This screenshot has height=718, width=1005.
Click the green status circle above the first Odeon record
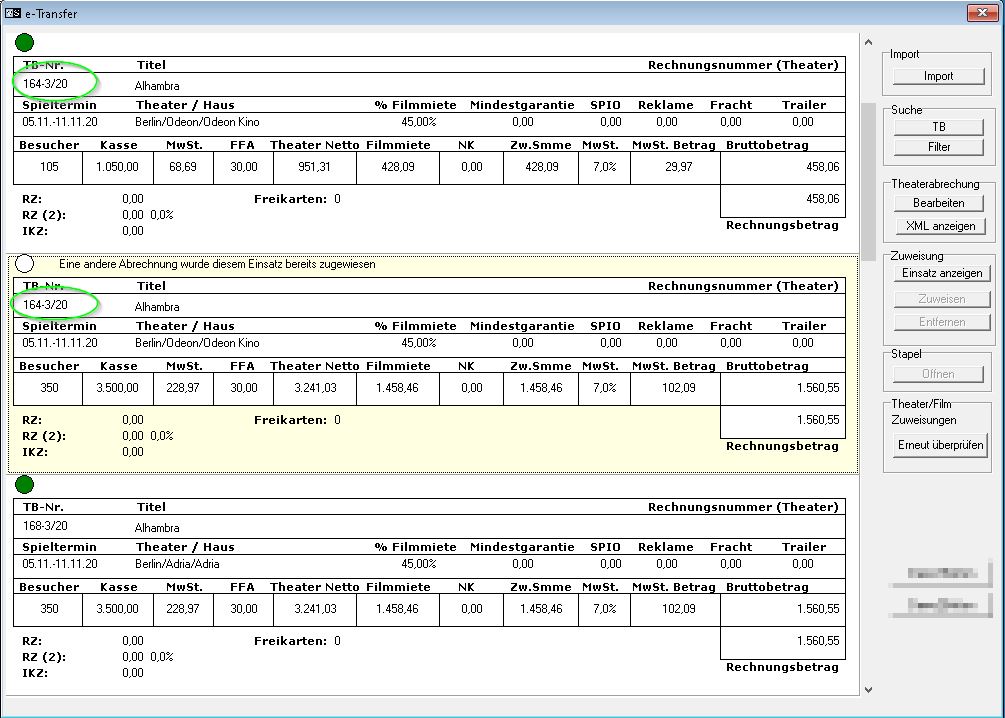[x=25, y=43]
